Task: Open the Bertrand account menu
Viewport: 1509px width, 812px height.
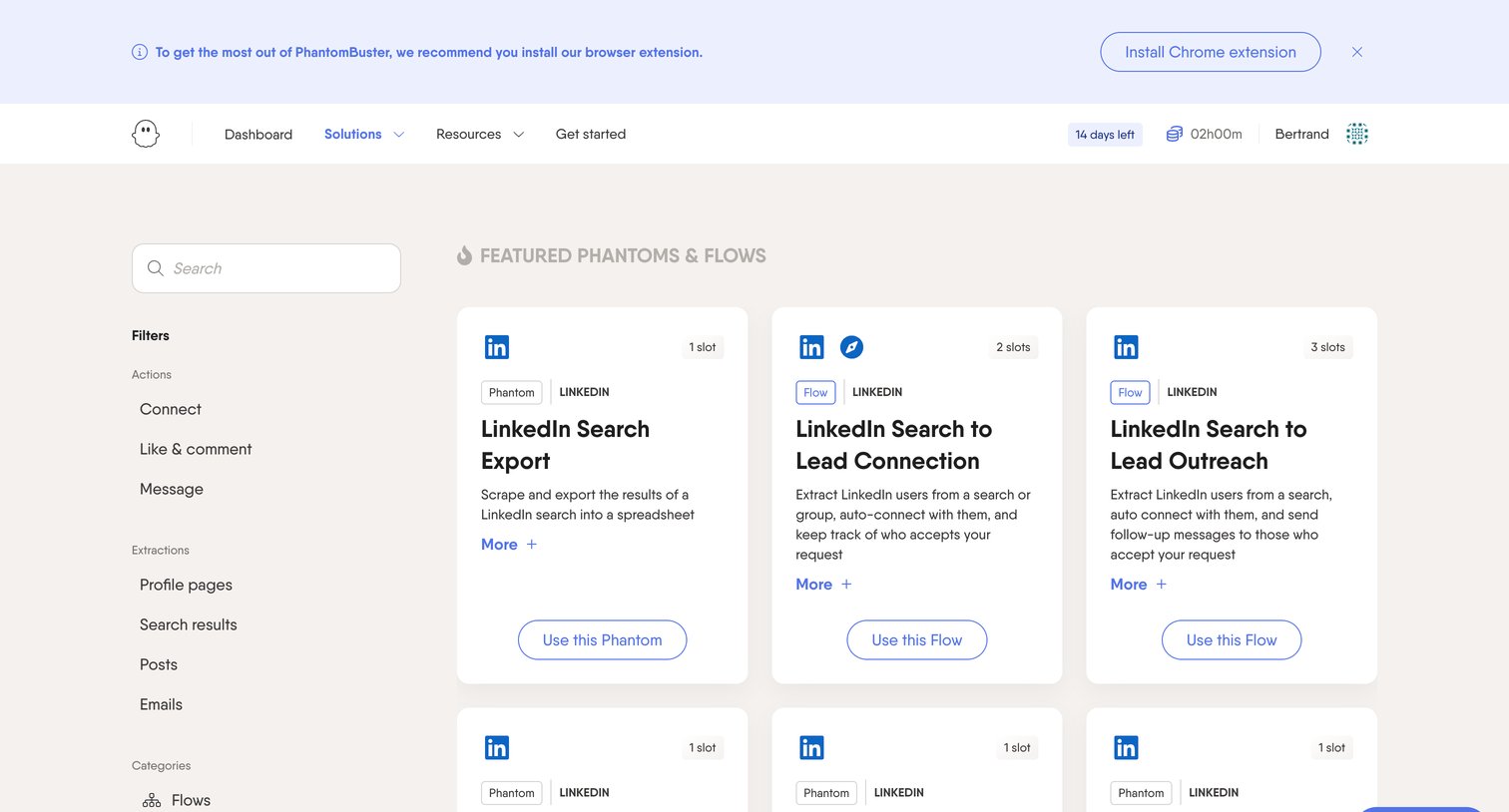Action: pyautogui.click(x=1302, y=134)
